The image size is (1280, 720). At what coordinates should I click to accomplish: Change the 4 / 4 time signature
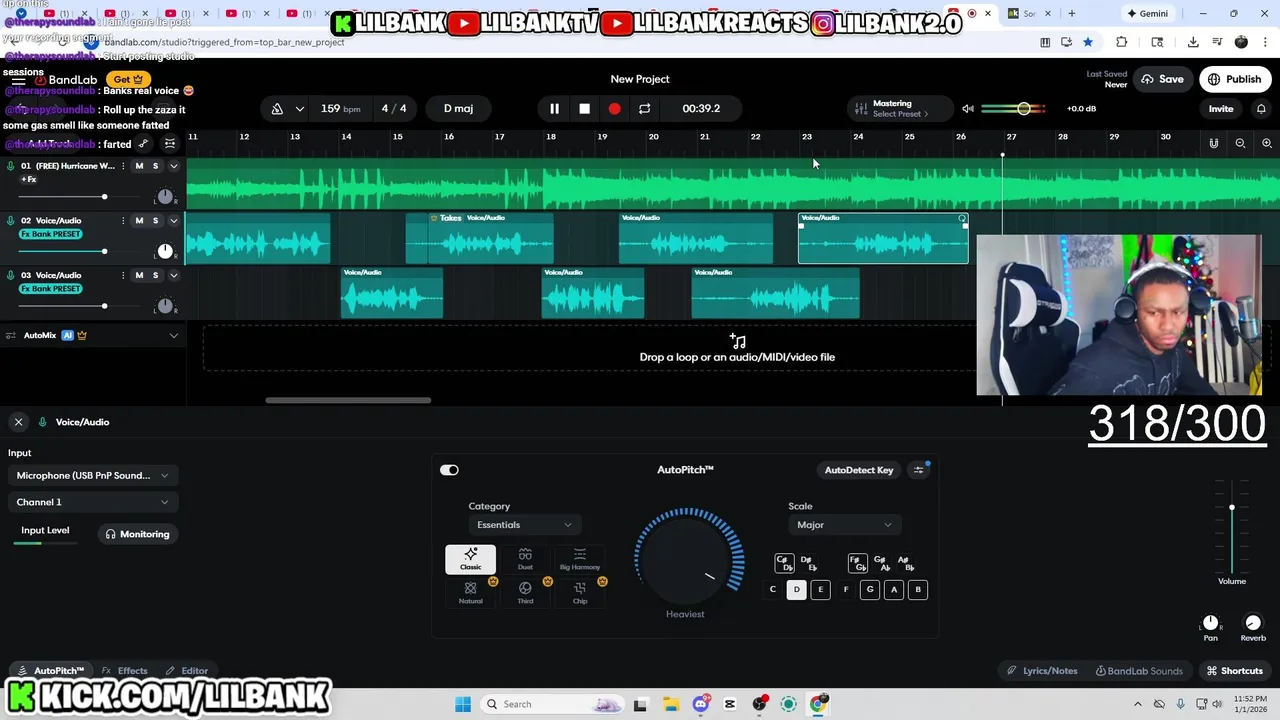tap(394, 108)
